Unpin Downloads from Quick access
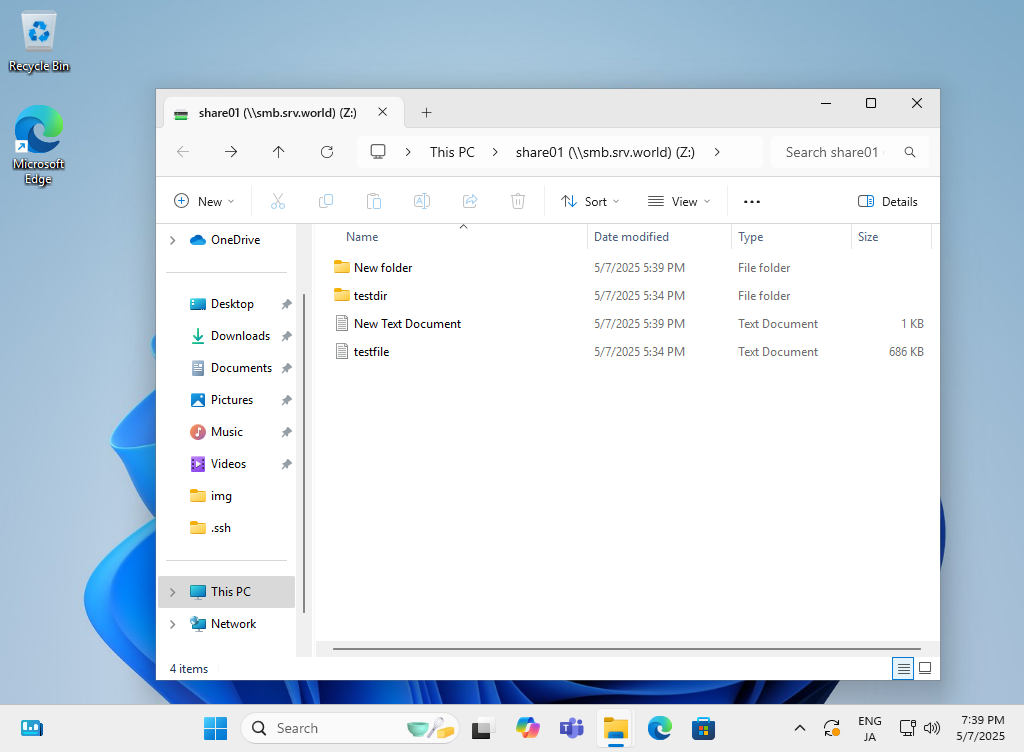Screen dimensions: 1024x752 pyautogui.click(x=286, y=336)
